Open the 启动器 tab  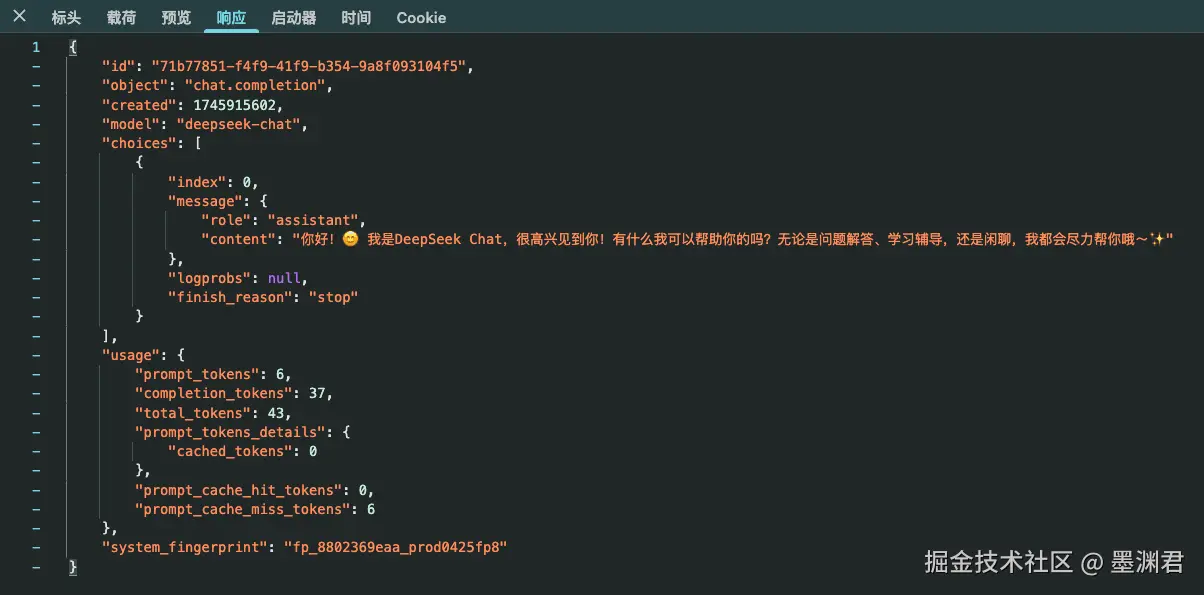click(x=294, y=17)
